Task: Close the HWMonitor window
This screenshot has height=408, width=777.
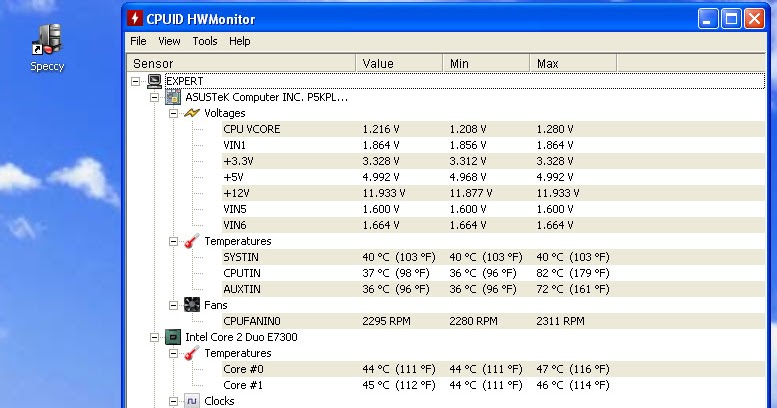Action: click(754, 19)
